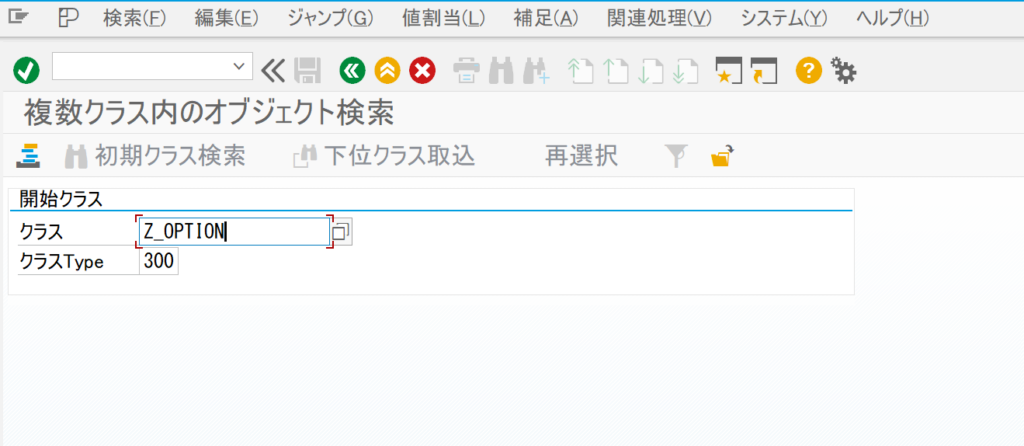The height and width of the screenshot is (446, 1024).
Task: Click the Find binoculars icon
Action: coord(502,71)
